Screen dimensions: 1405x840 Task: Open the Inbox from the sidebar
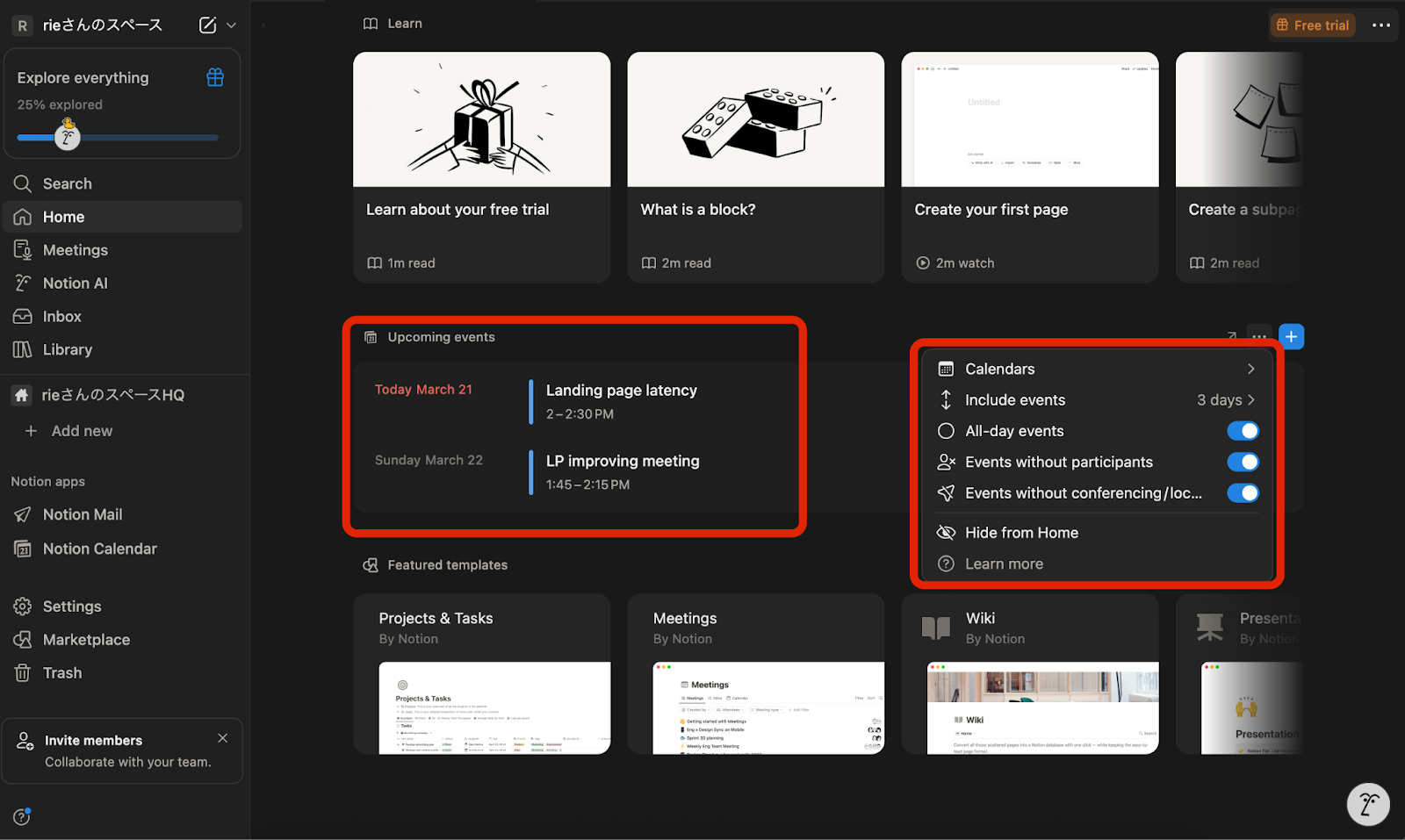coord(61,316)
